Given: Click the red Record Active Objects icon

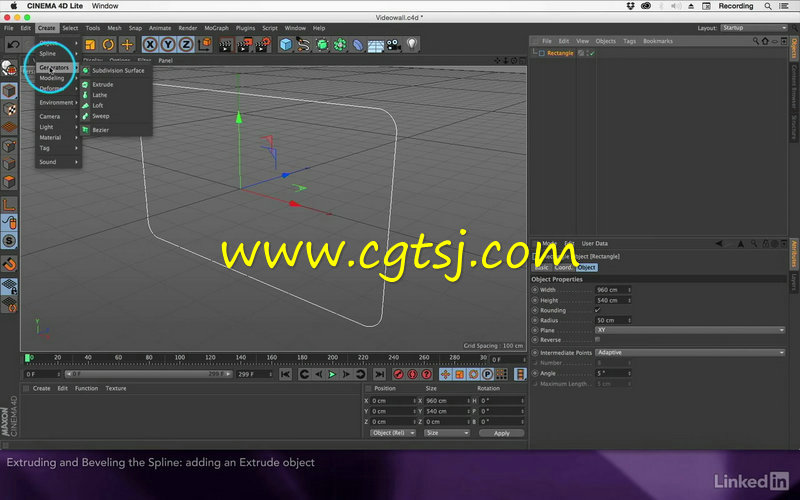Looking at the screenshot, I should tap(398, 374).
